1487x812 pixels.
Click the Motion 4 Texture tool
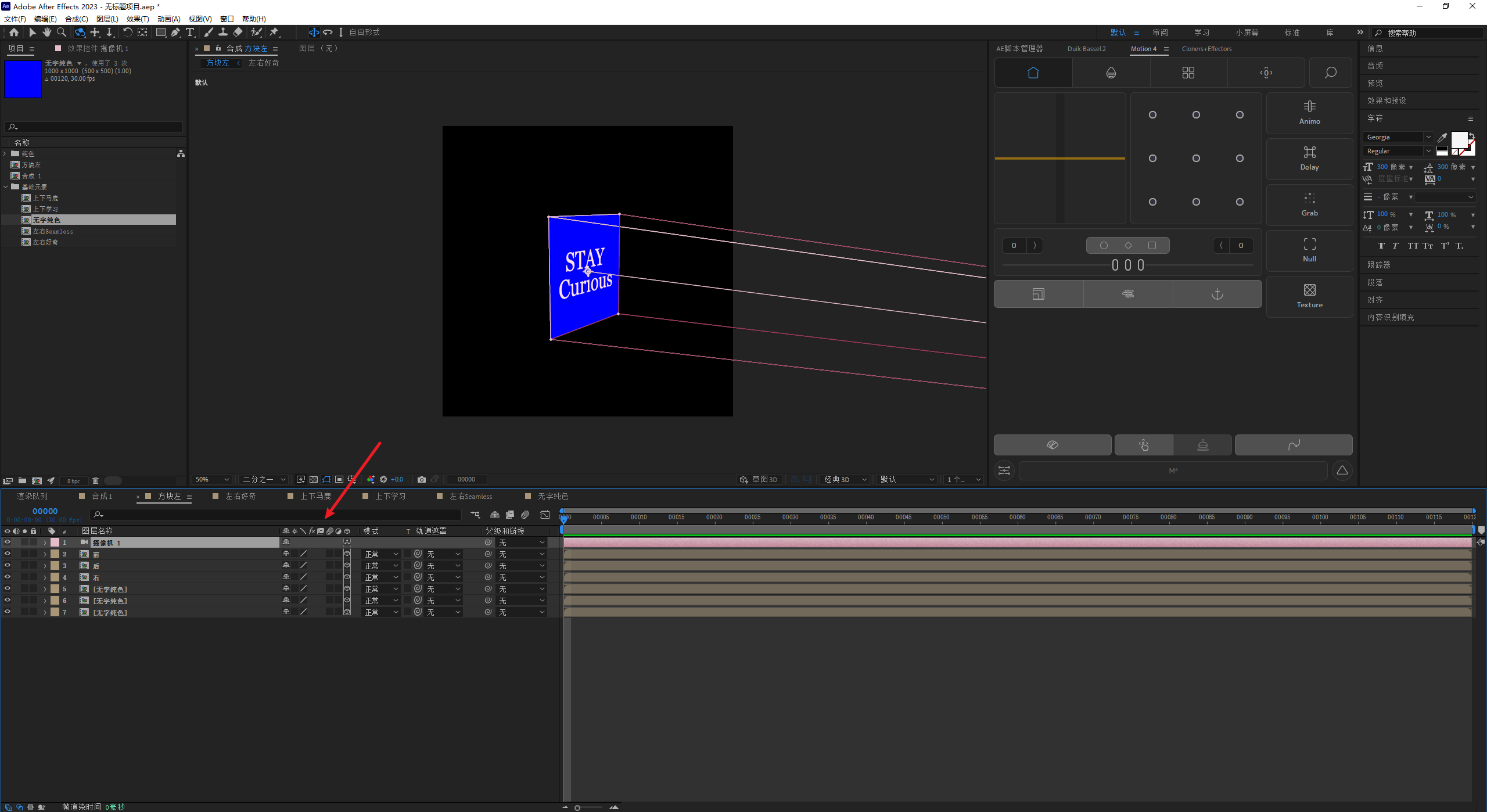coord(1309,296)
